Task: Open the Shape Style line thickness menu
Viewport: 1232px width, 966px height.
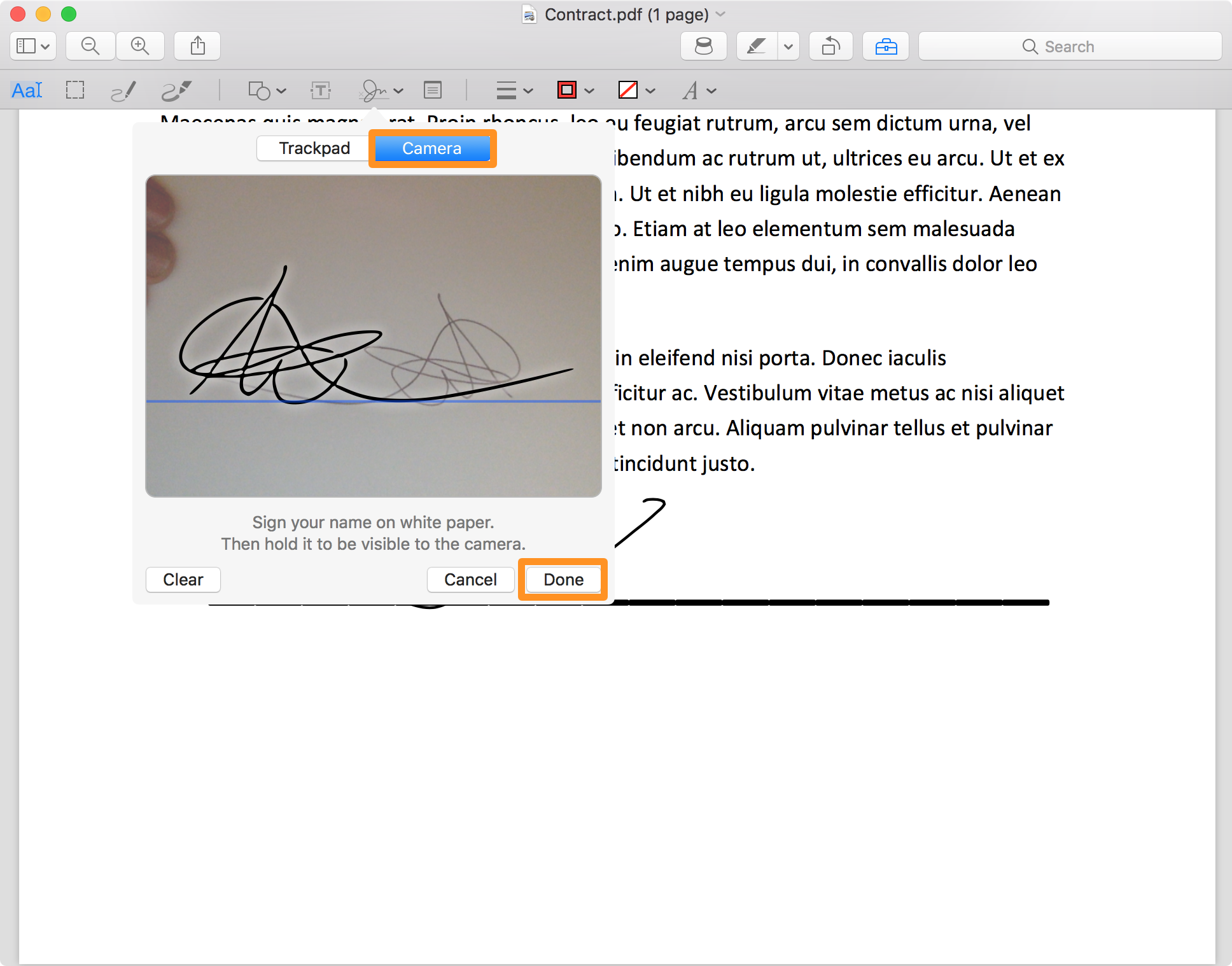Action: pos(514,90)
